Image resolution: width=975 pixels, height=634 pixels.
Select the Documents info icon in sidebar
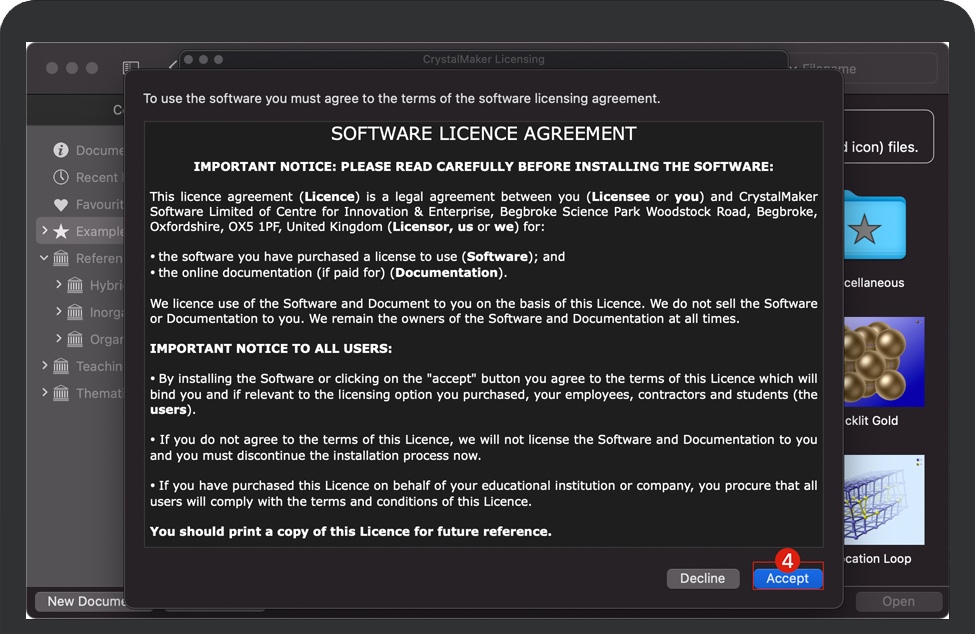61,150
